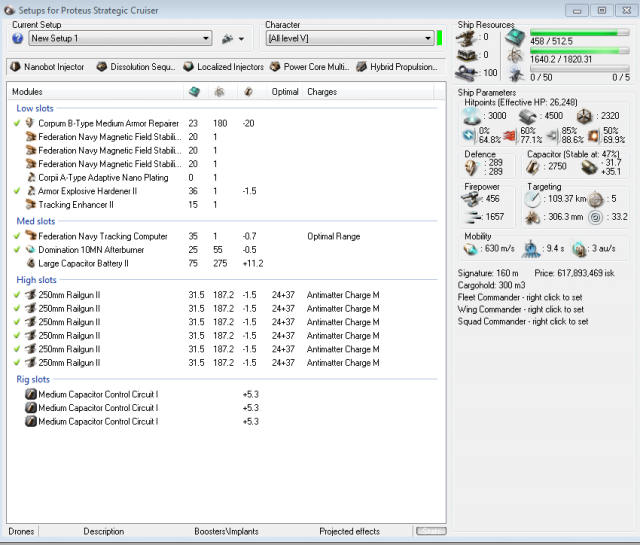Screen dimensions: 640x545
Task: Click the turret hardpoints icon in Ship Resources
Action: 467,38
